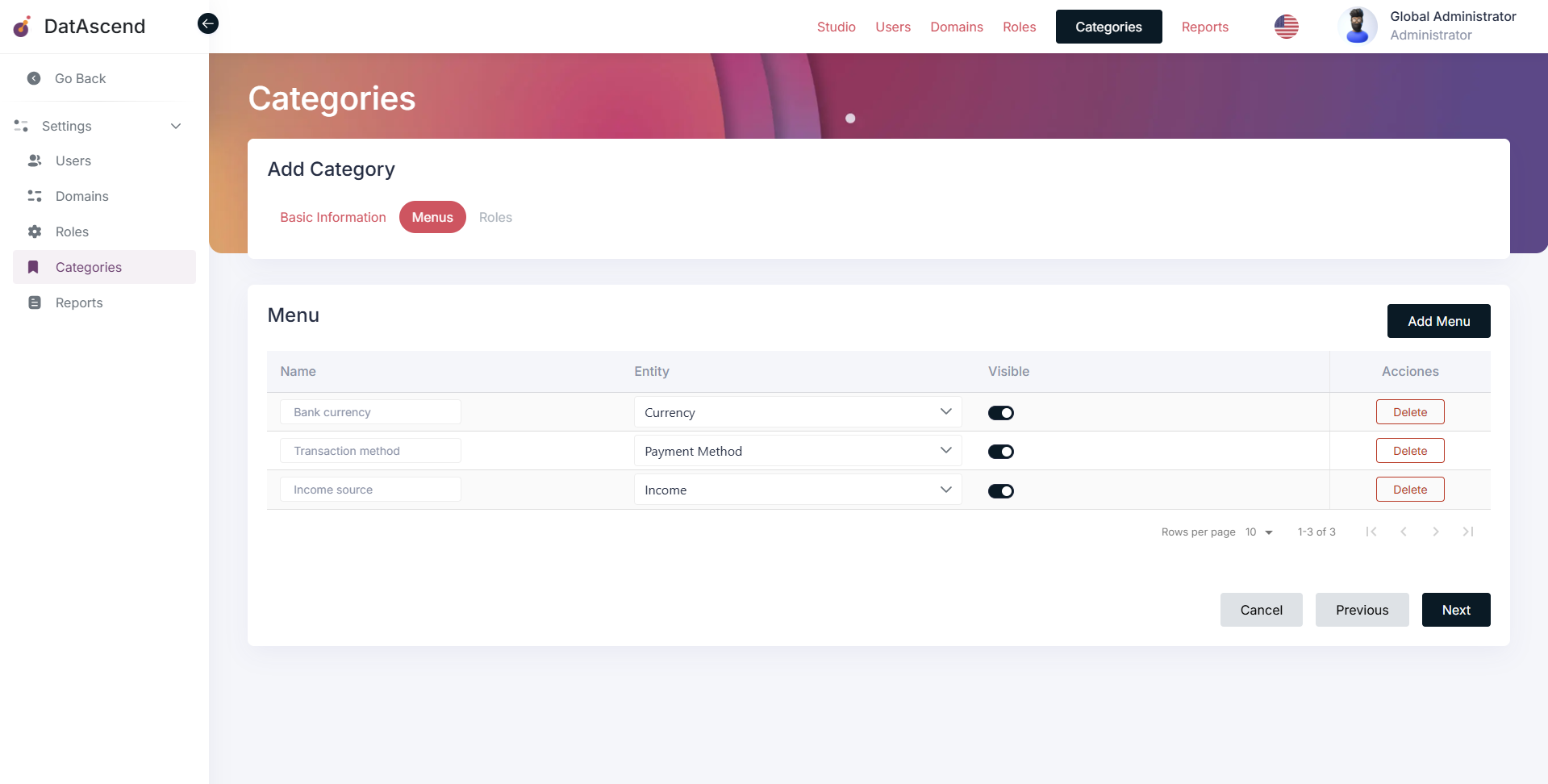Click the circular back arrow at top
This screenshot has height=784, width=1548.
207,23
